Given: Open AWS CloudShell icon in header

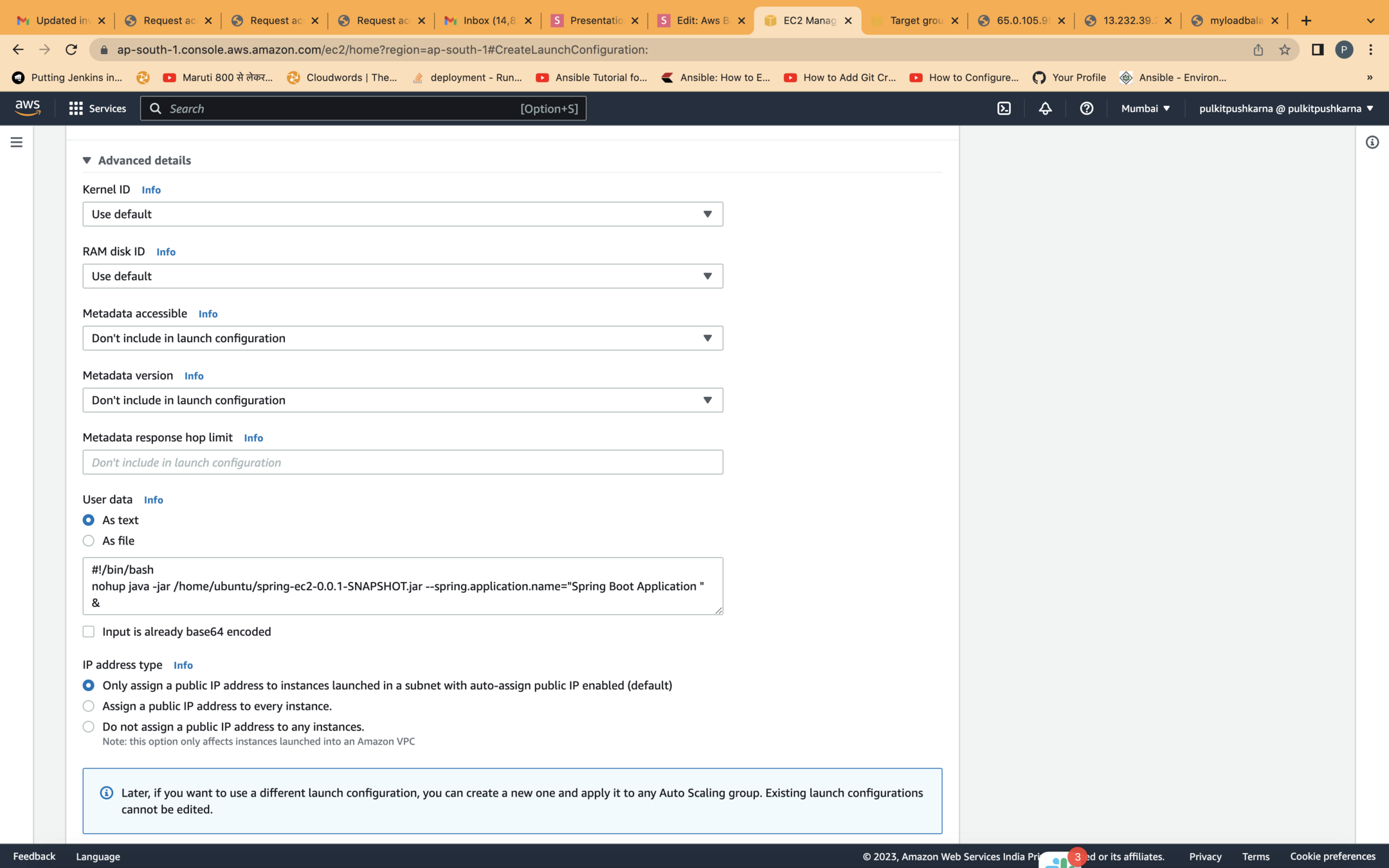Looking at the screenshot, I should pyautogui.click(x=1004, y=109).
